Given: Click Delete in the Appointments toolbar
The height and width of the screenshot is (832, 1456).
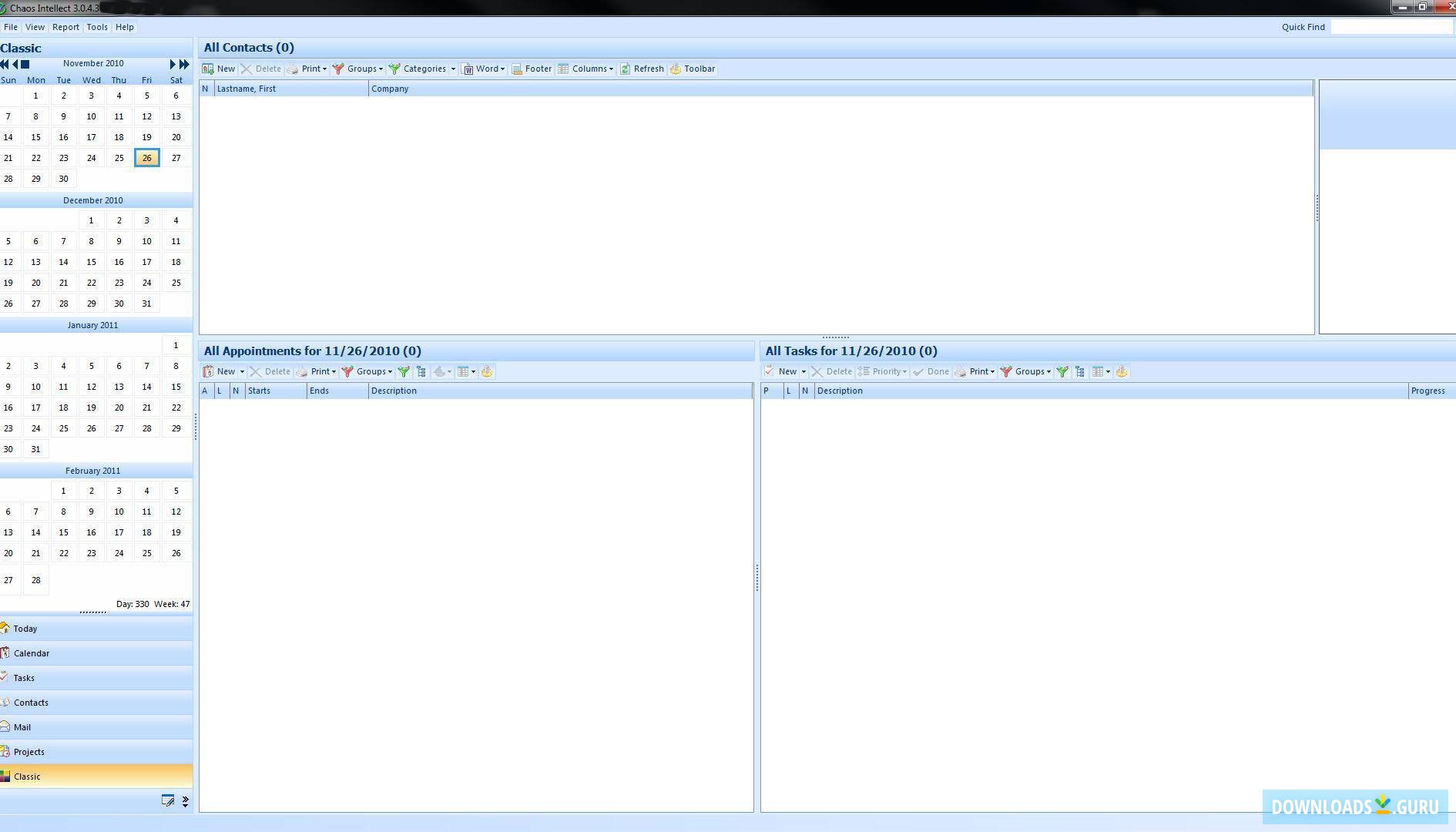Looking at the screenshot, I should coord(270,371).
